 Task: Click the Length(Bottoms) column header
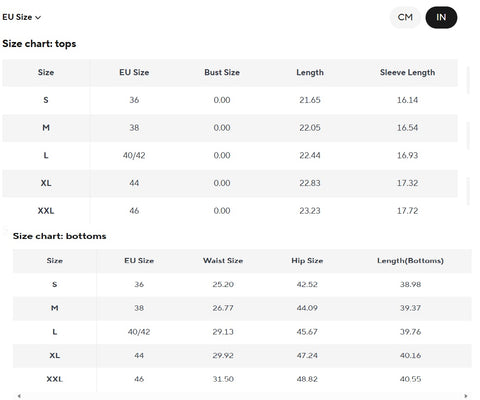[x=410, y=261]
